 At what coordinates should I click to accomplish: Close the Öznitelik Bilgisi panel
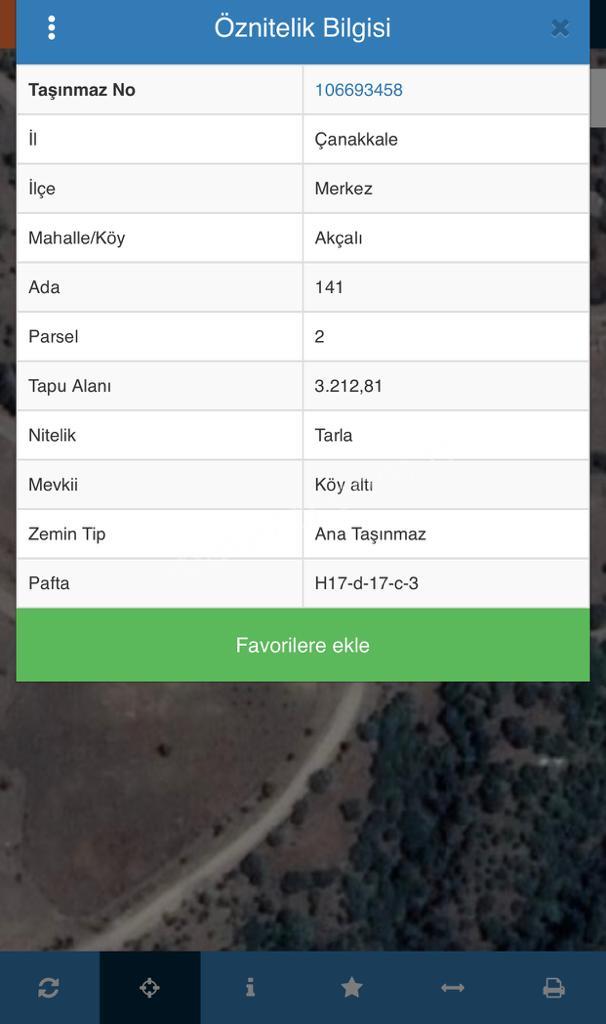(x=560, y=28)
